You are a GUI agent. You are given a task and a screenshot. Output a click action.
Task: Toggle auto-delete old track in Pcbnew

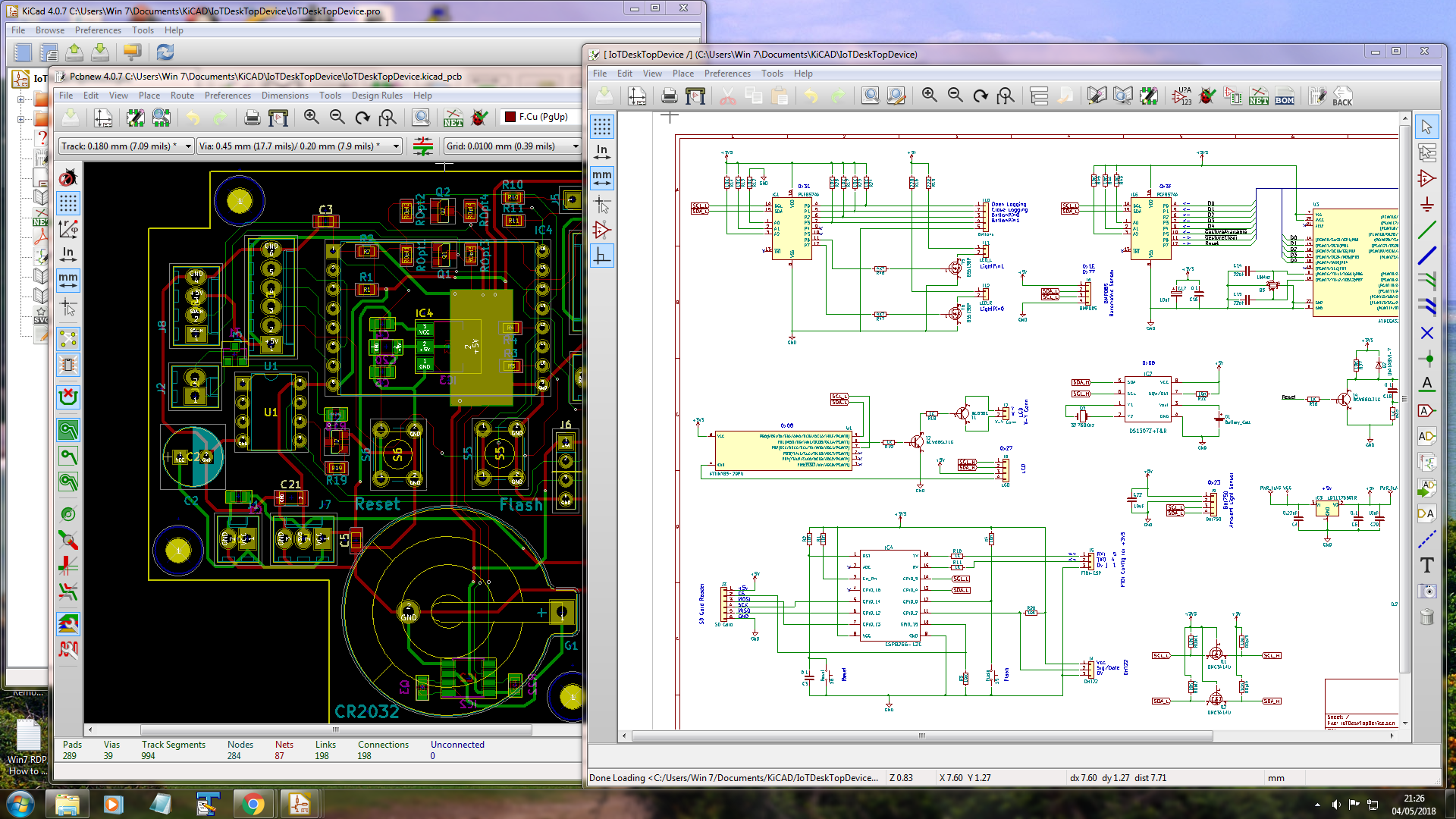(68, 396)
